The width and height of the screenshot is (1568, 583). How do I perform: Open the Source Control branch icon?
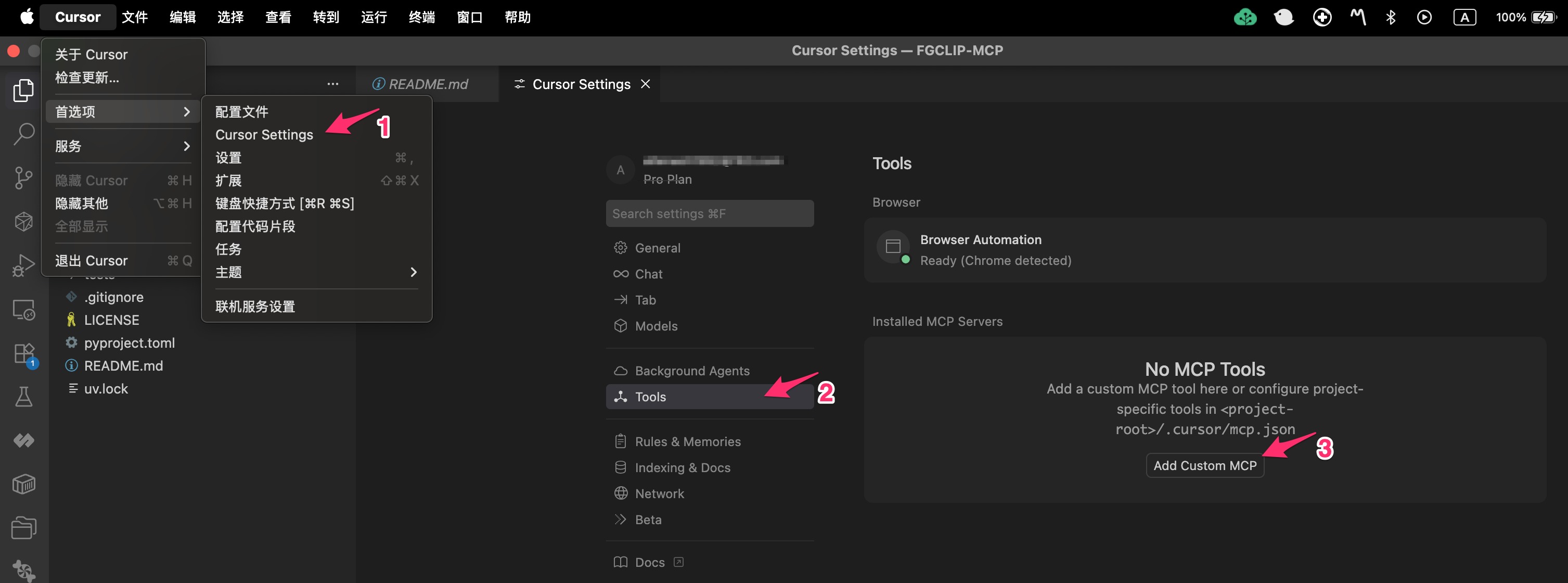coord(24,178)
